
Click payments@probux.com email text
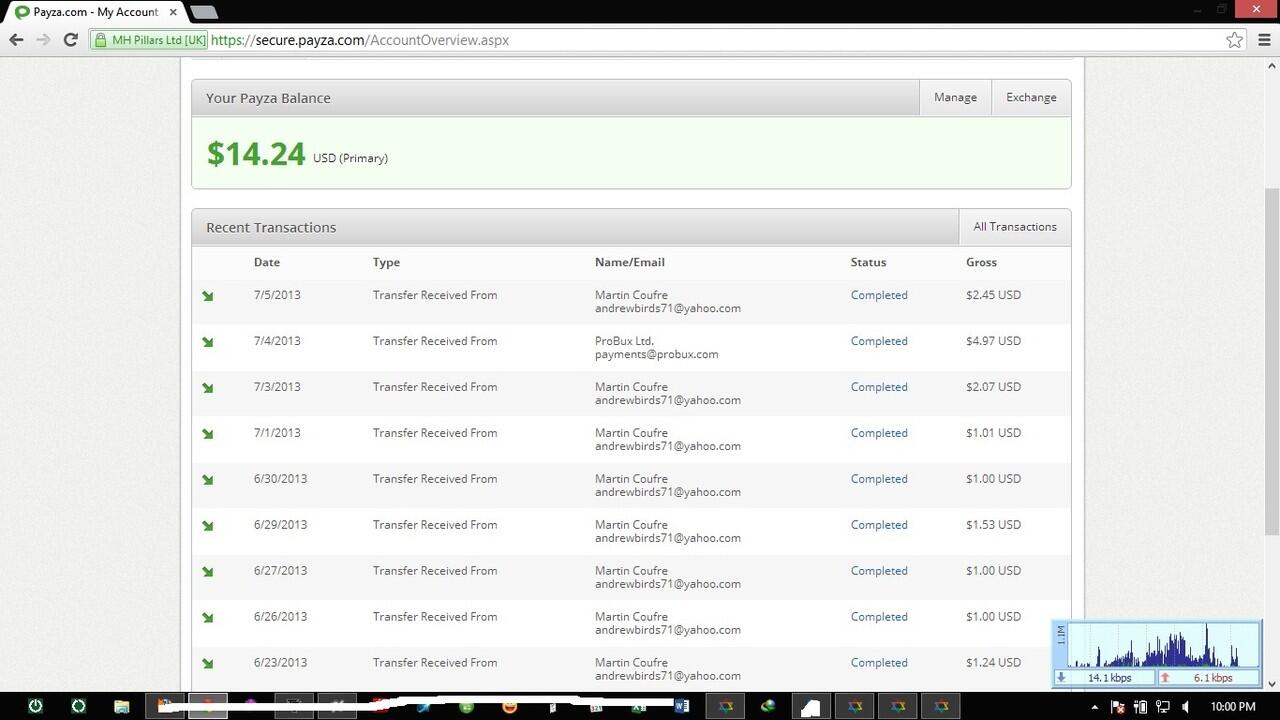tap(656, 354)
